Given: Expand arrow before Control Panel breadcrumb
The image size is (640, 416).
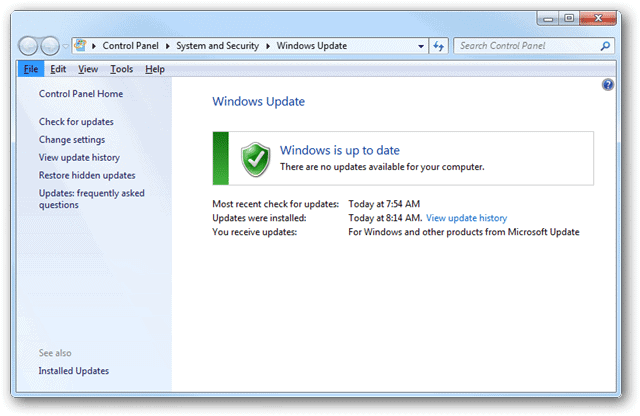Looking at the screenshot, I should (x=94, y=46).
